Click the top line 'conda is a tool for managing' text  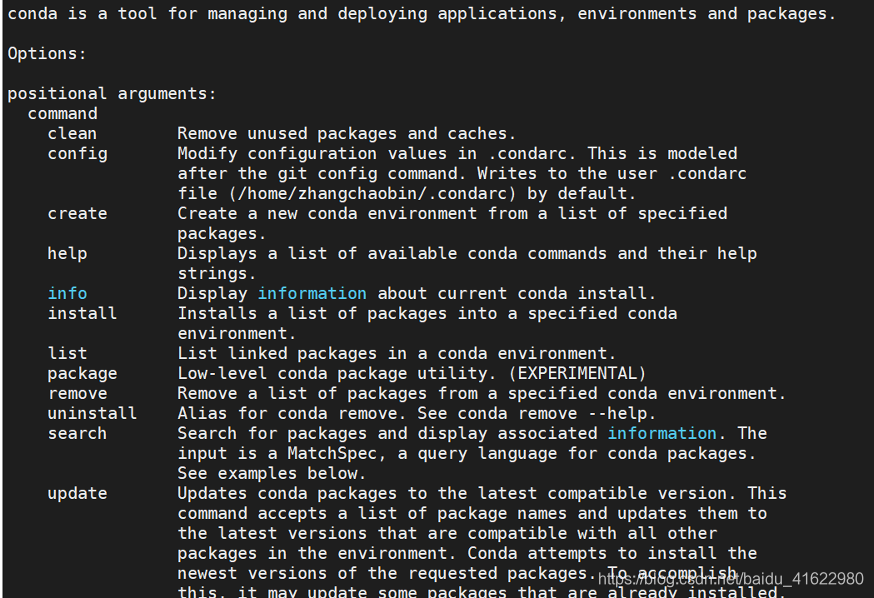point(147,13)
